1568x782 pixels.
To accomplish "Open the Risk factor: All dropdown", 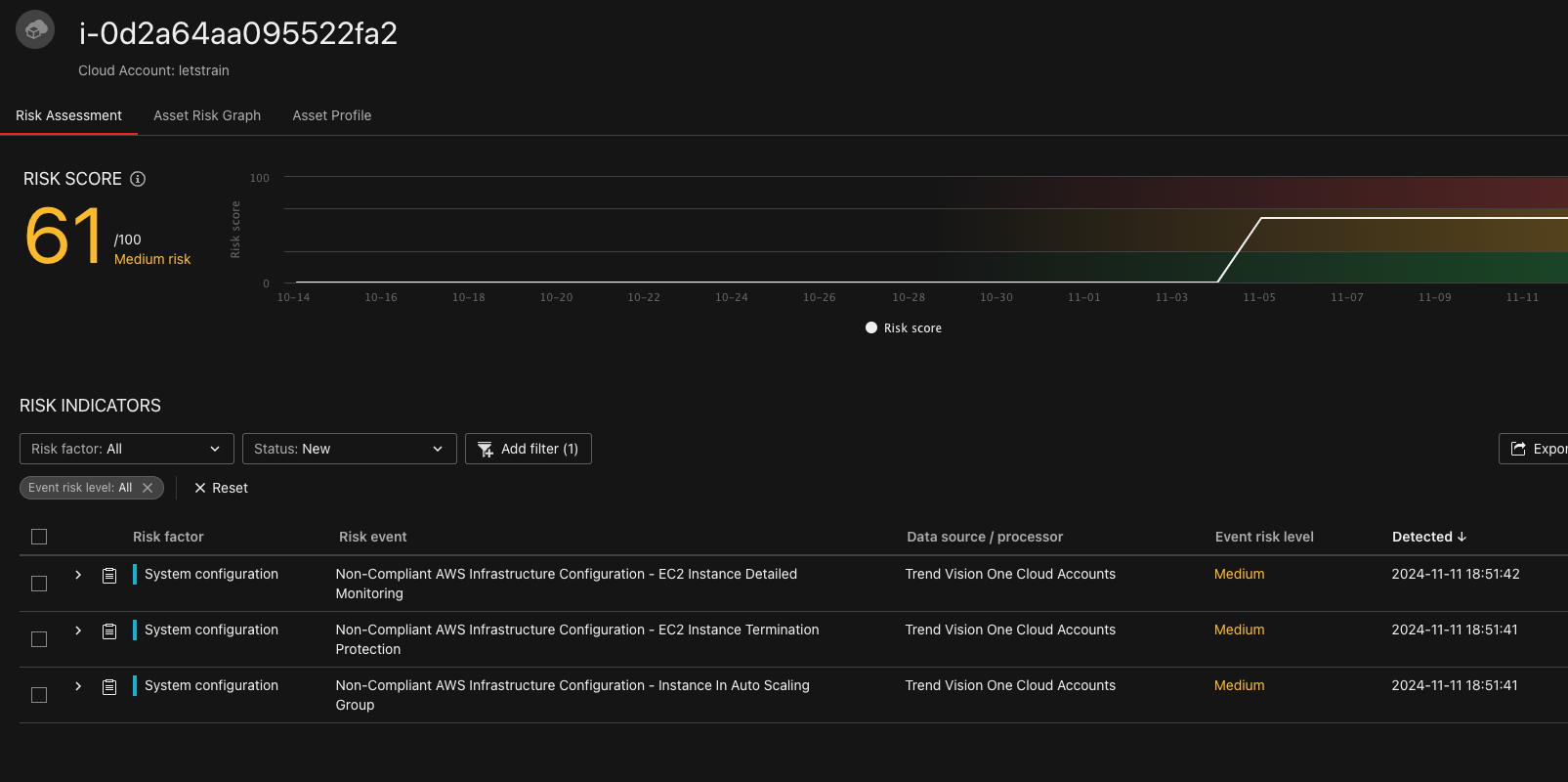I will point(127,449).
